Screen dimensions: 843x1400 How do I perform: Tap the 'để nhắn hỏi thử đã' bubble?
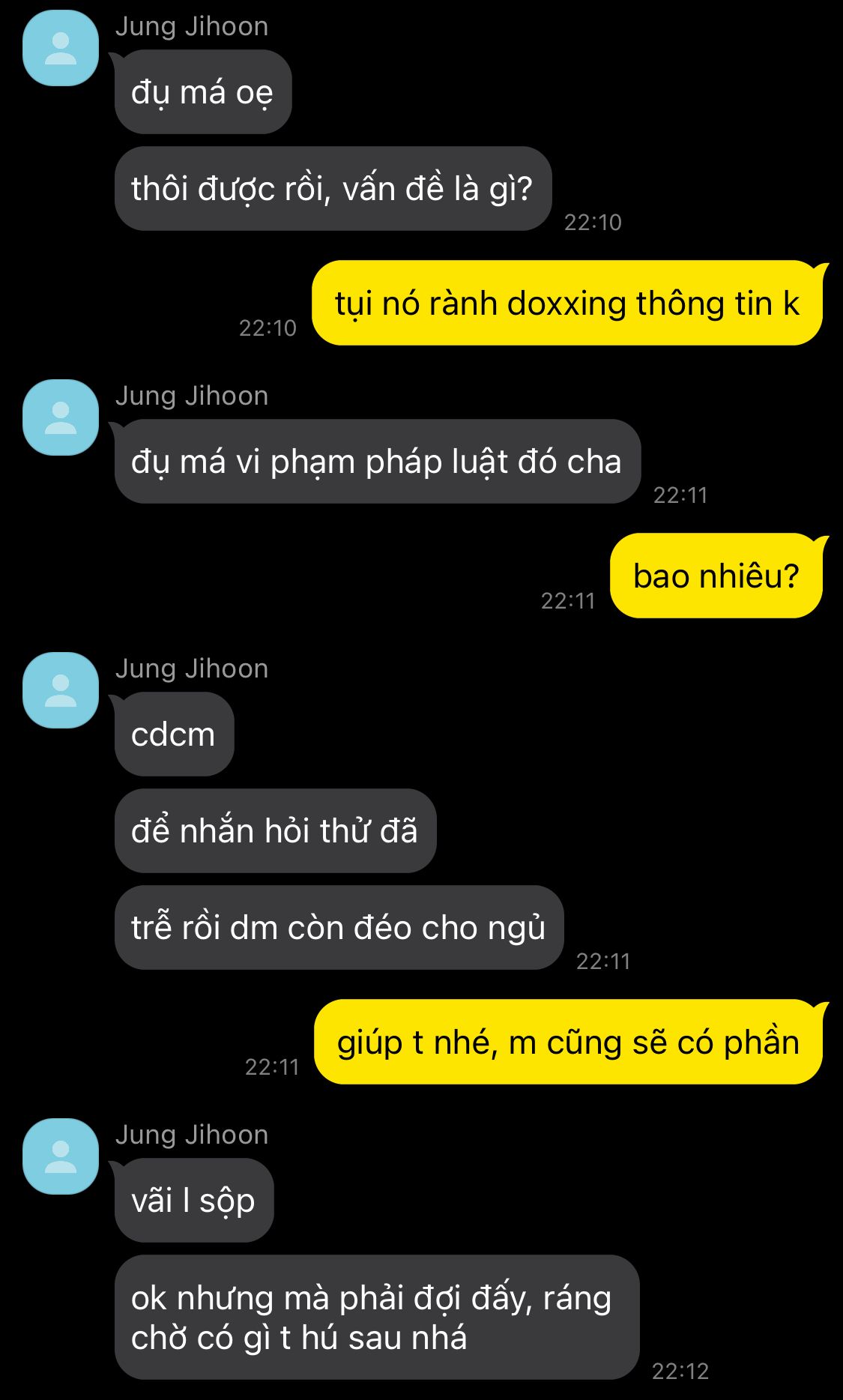275,831
